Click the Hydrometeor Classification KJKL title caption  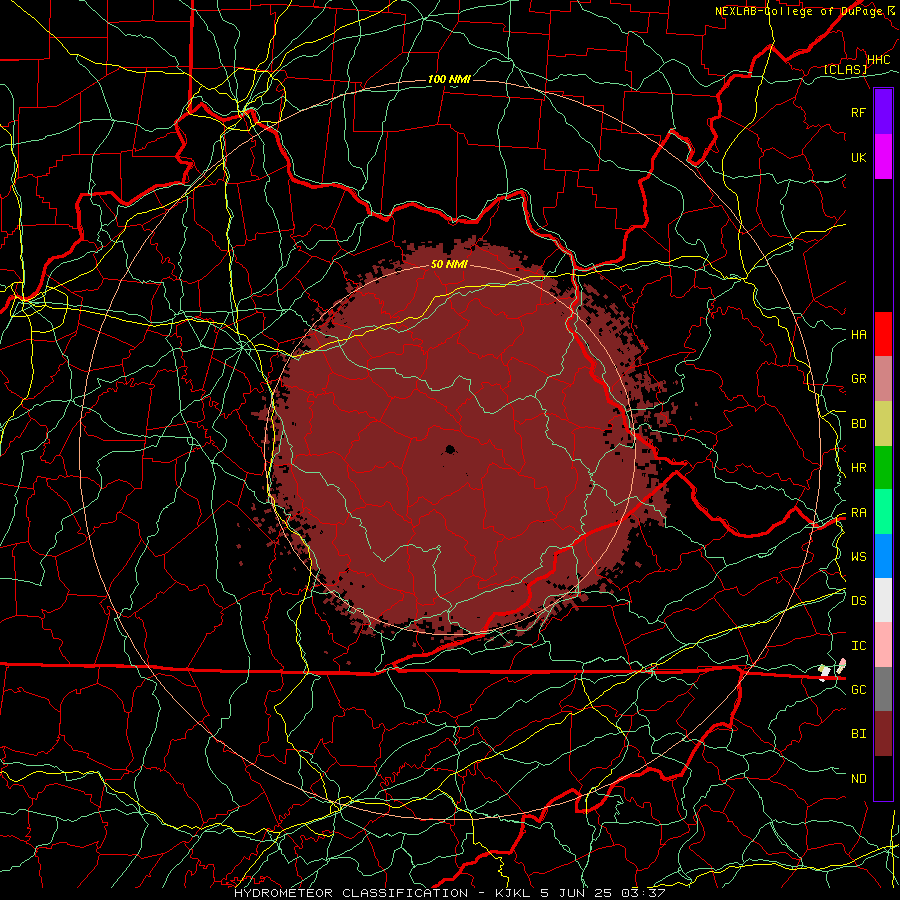click(449, 893)
